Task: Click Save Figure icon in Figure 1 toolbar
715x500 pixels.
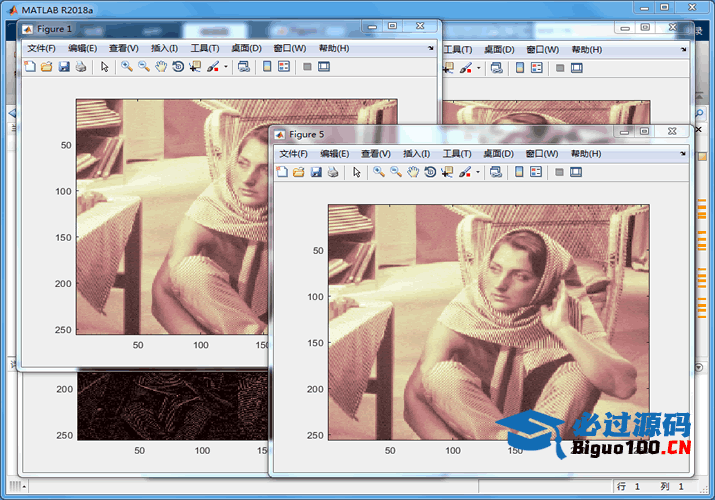Action: pyautogui.click(x=64, y=67)
